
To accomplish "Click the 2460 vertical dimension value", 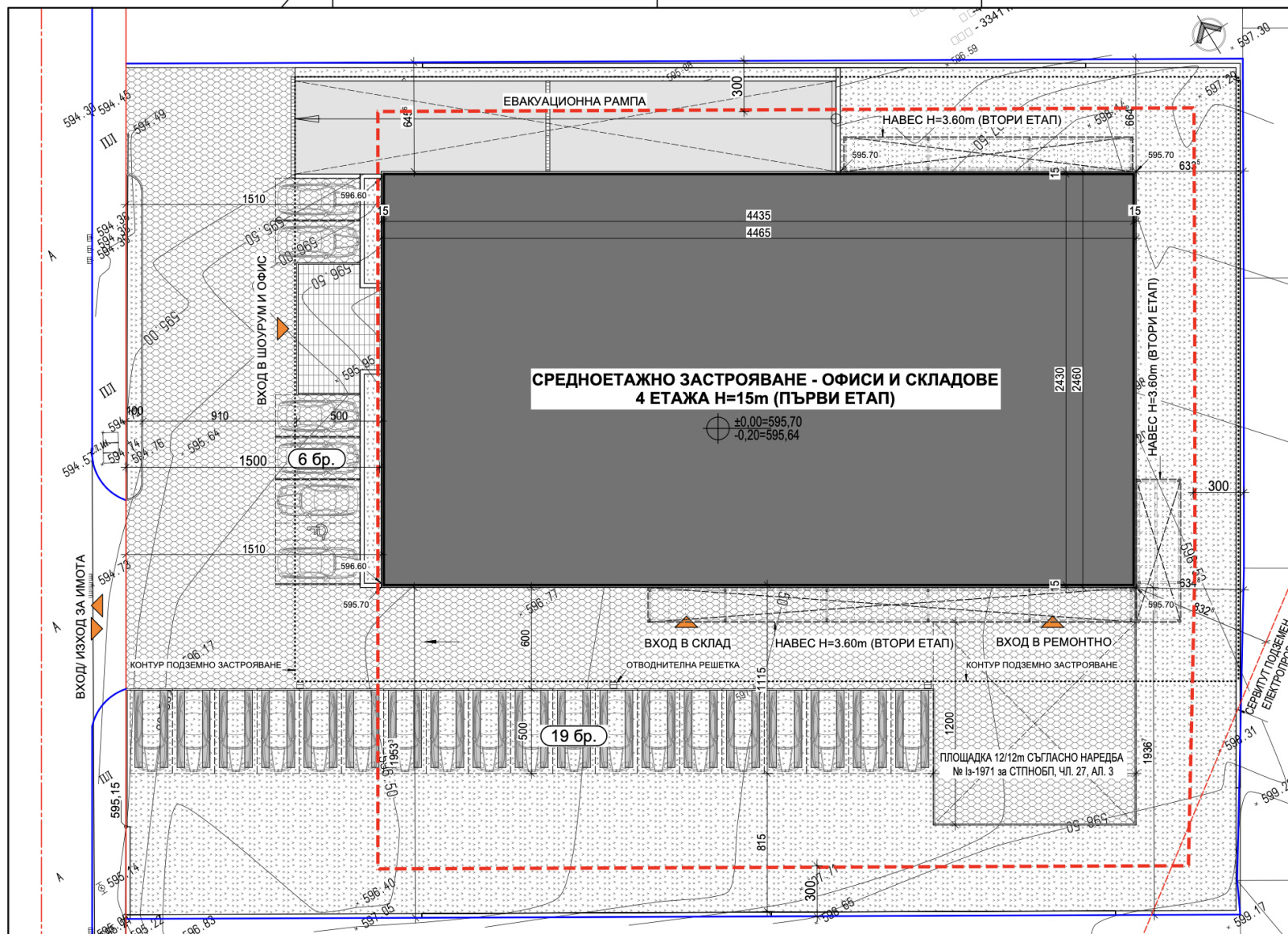I will pos(1076,379).
